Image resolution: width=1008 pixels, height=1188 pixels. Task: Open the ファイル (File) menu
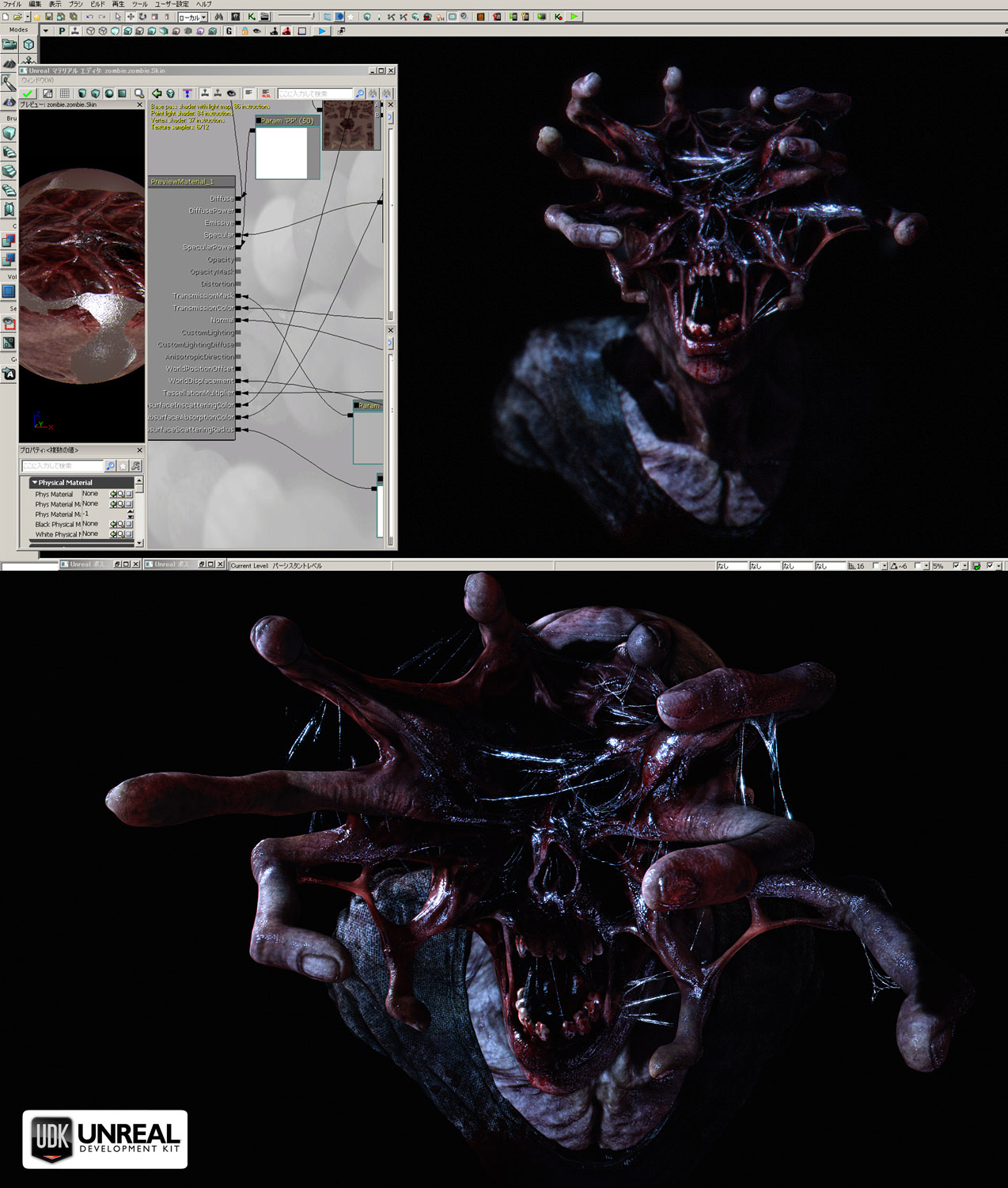pyautogui.click(x=12, y=4)
